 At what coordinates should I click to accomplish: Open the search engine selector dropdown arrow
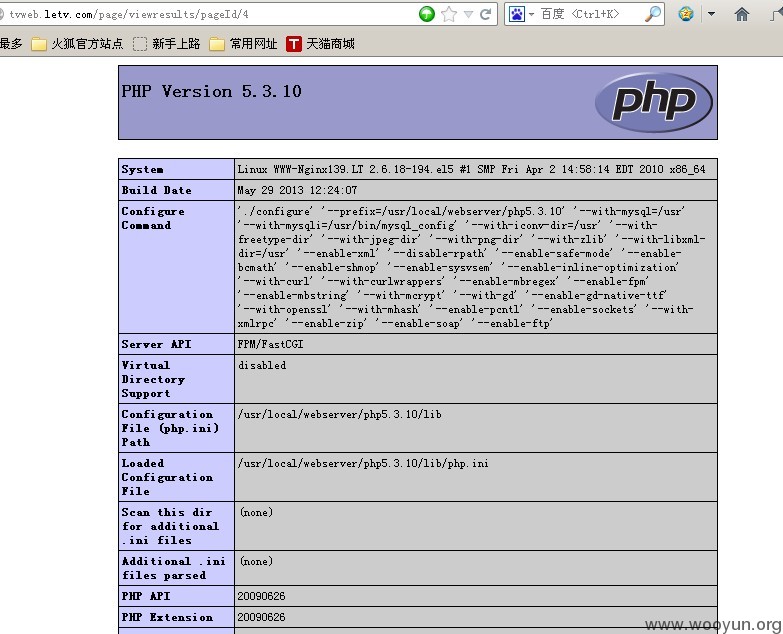(x=531, y=14)
